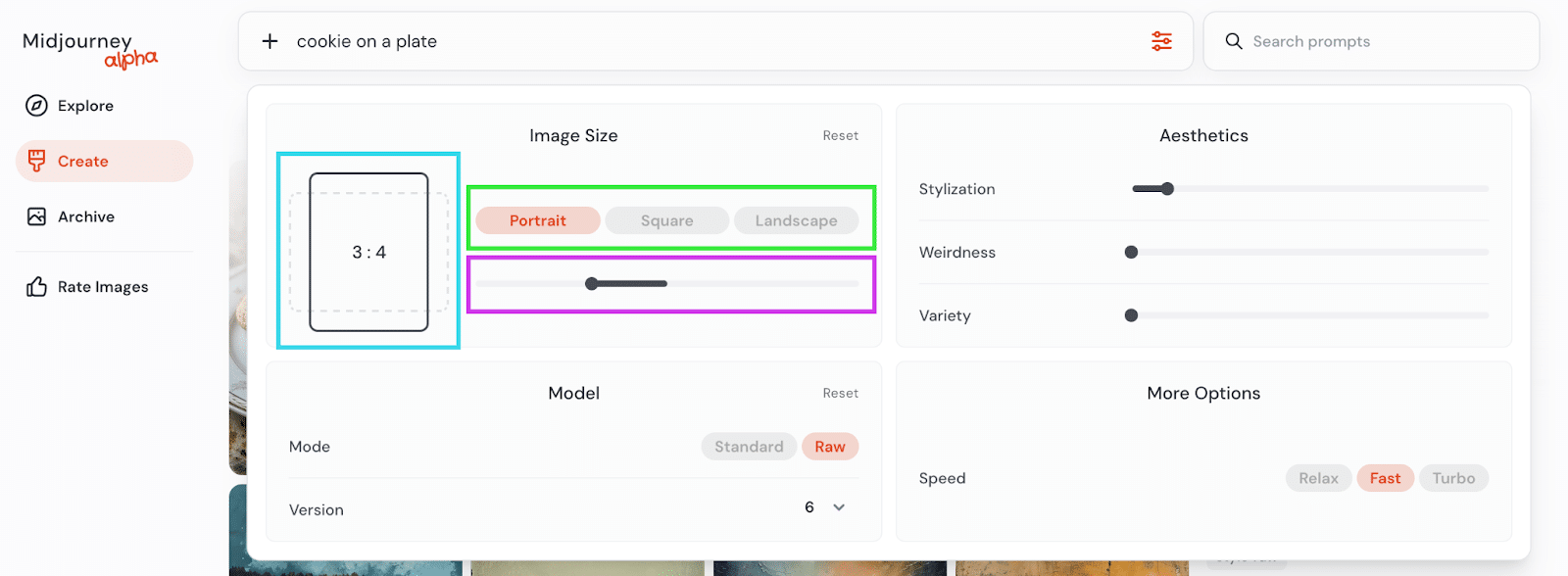Click the plus icon beside the prompt

[x=270, y=41]
